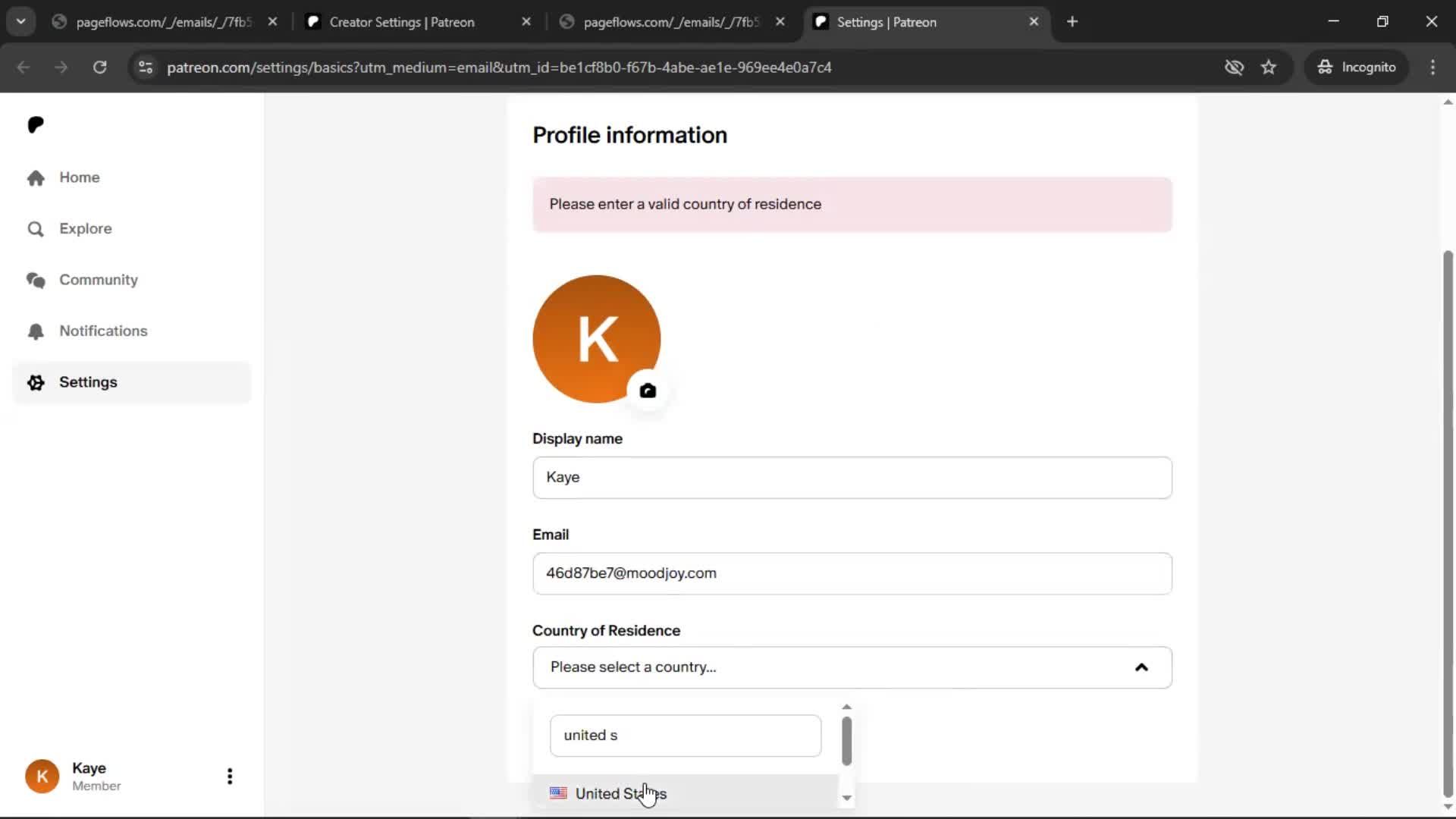
Task: Click the page scrollbar up arrow
Action: pyautogui.click(x=1448, y=102)
